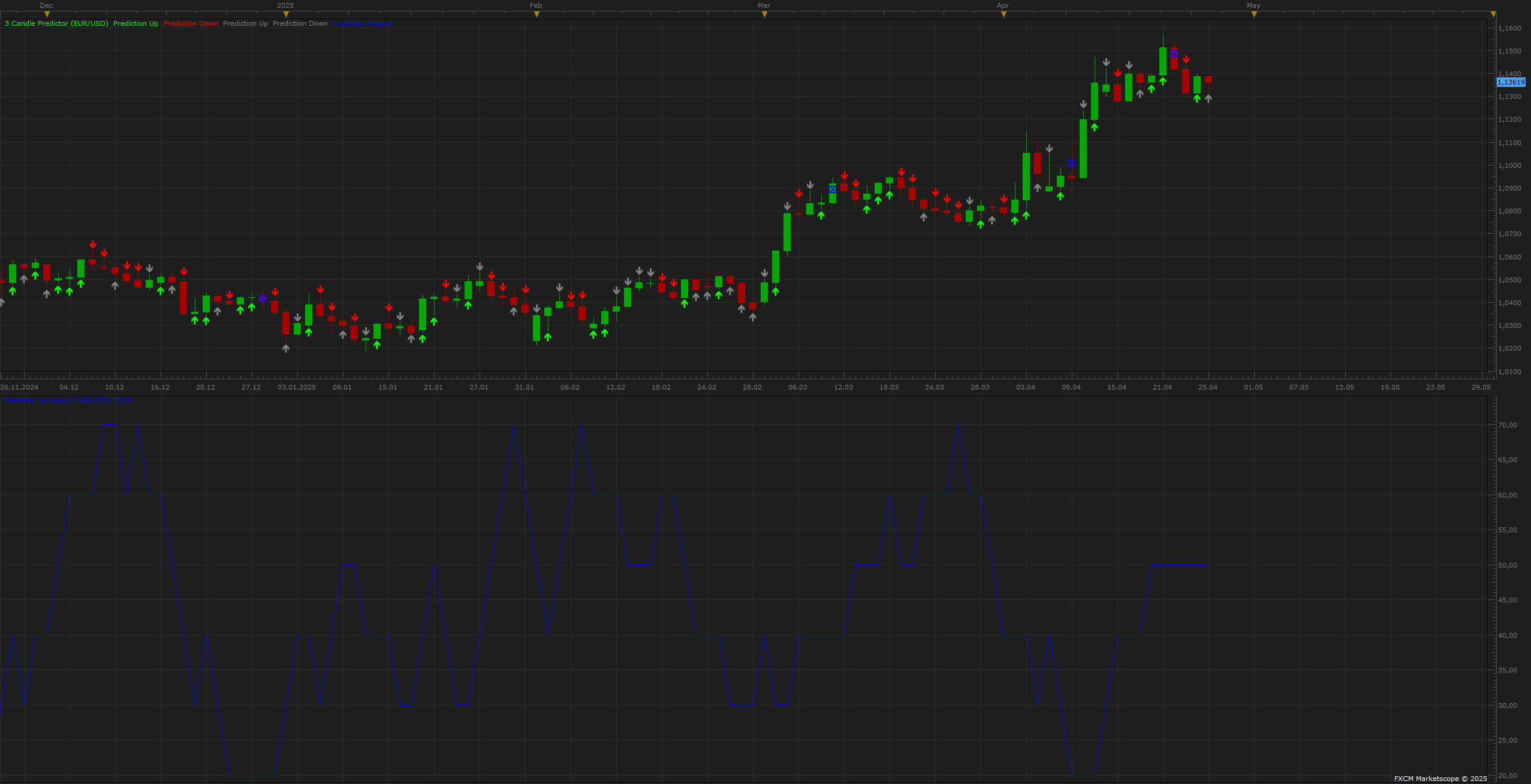This screenshot has height=784, width=1531.
Task: Click the Mar month triangle marker
Action: click(x=764, y=14)
